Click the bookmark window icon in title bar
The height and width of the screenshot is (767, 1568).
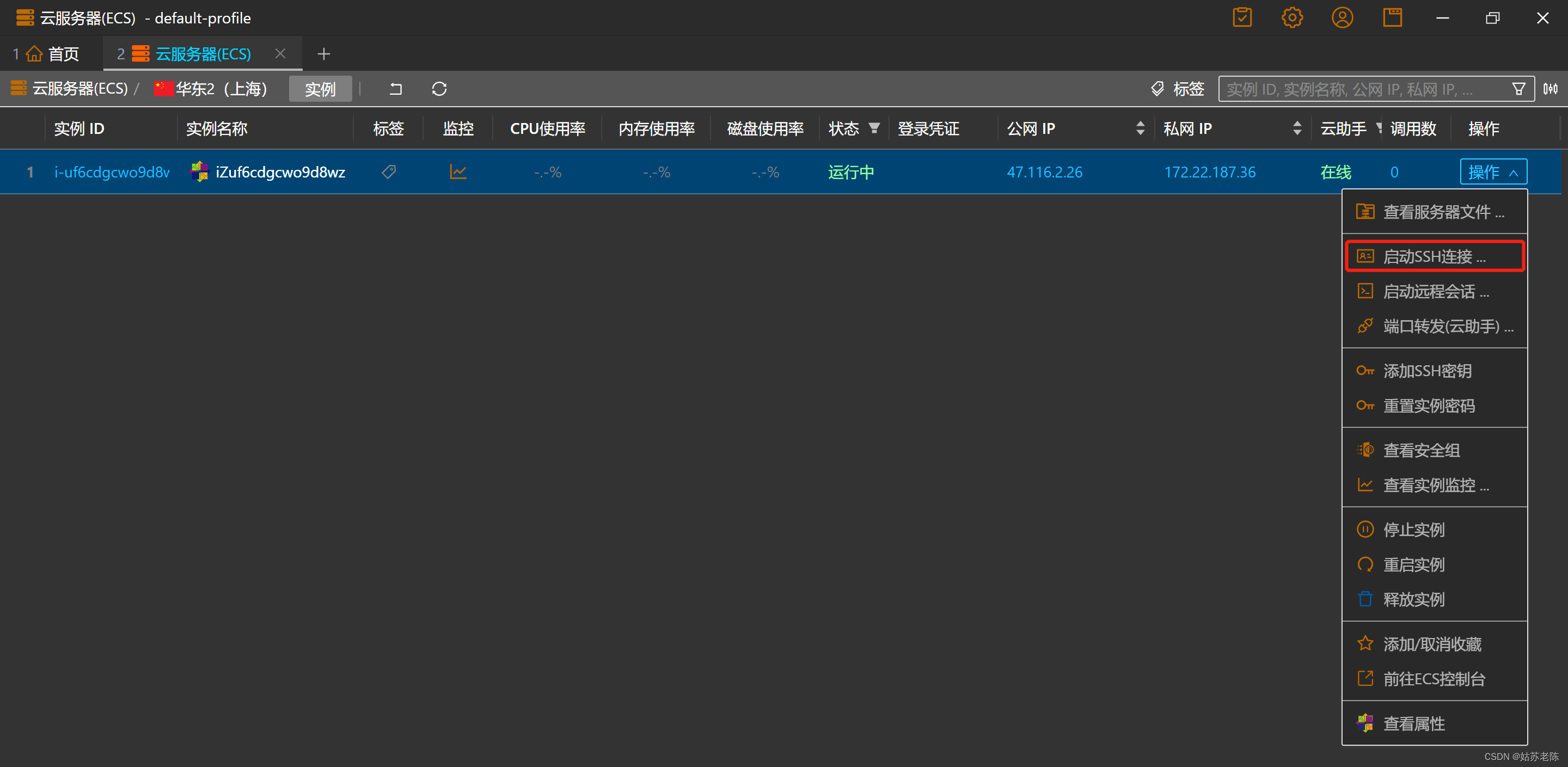1392,17
